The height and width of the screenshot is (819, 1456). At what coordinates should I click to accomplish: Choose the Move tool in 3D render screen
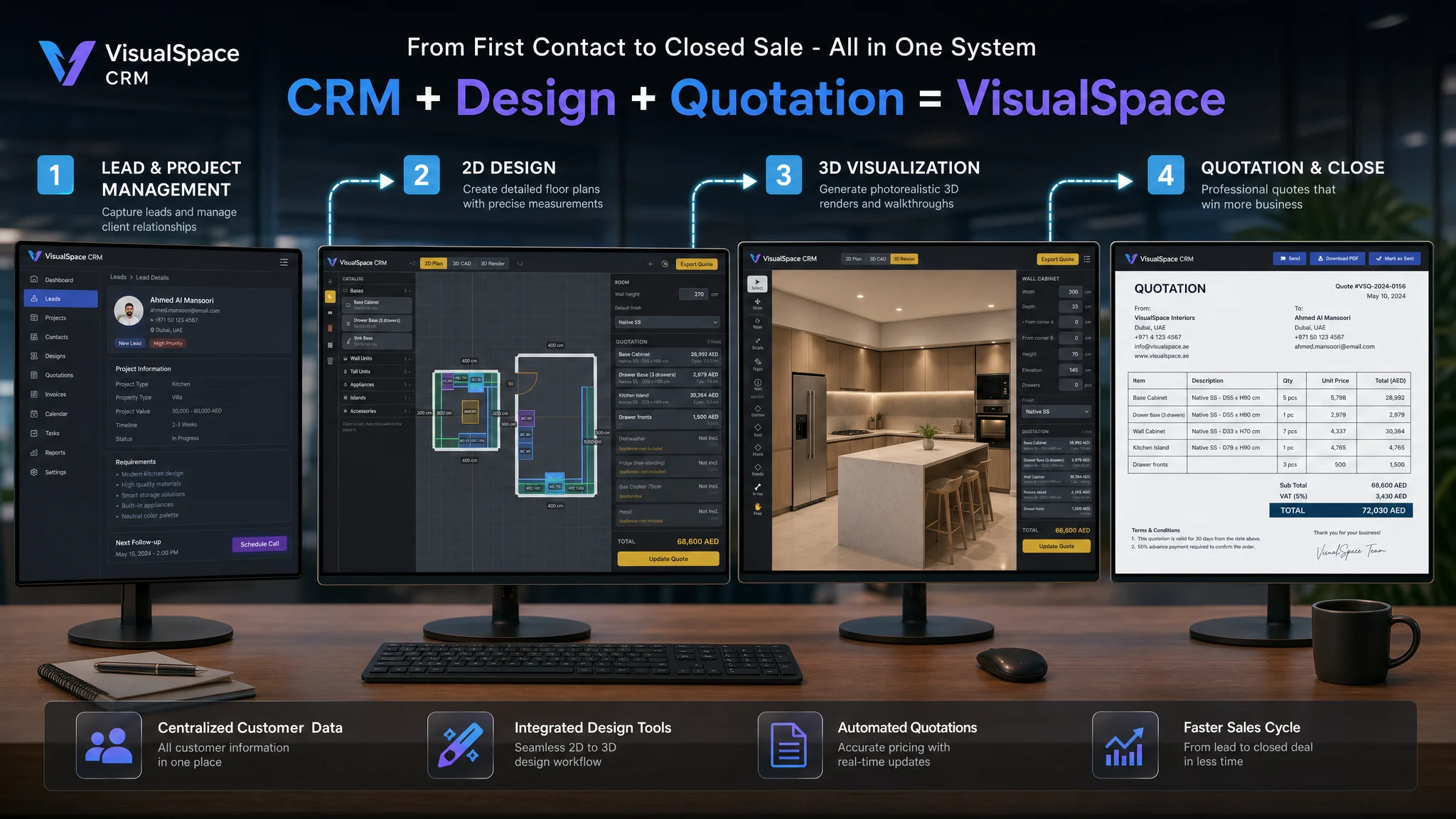[757, 304]
